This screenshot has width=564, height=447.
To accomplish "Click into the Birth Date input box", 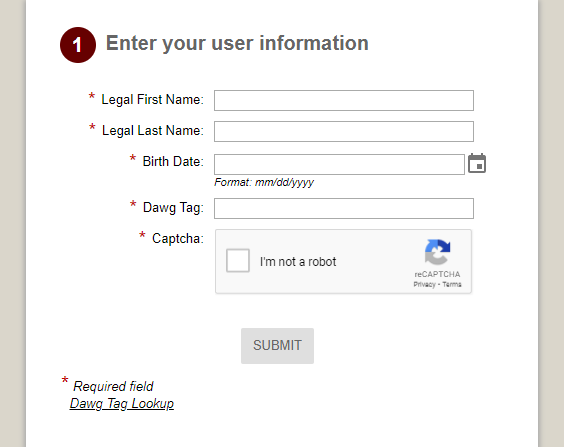I will click(x=339, y=164).
